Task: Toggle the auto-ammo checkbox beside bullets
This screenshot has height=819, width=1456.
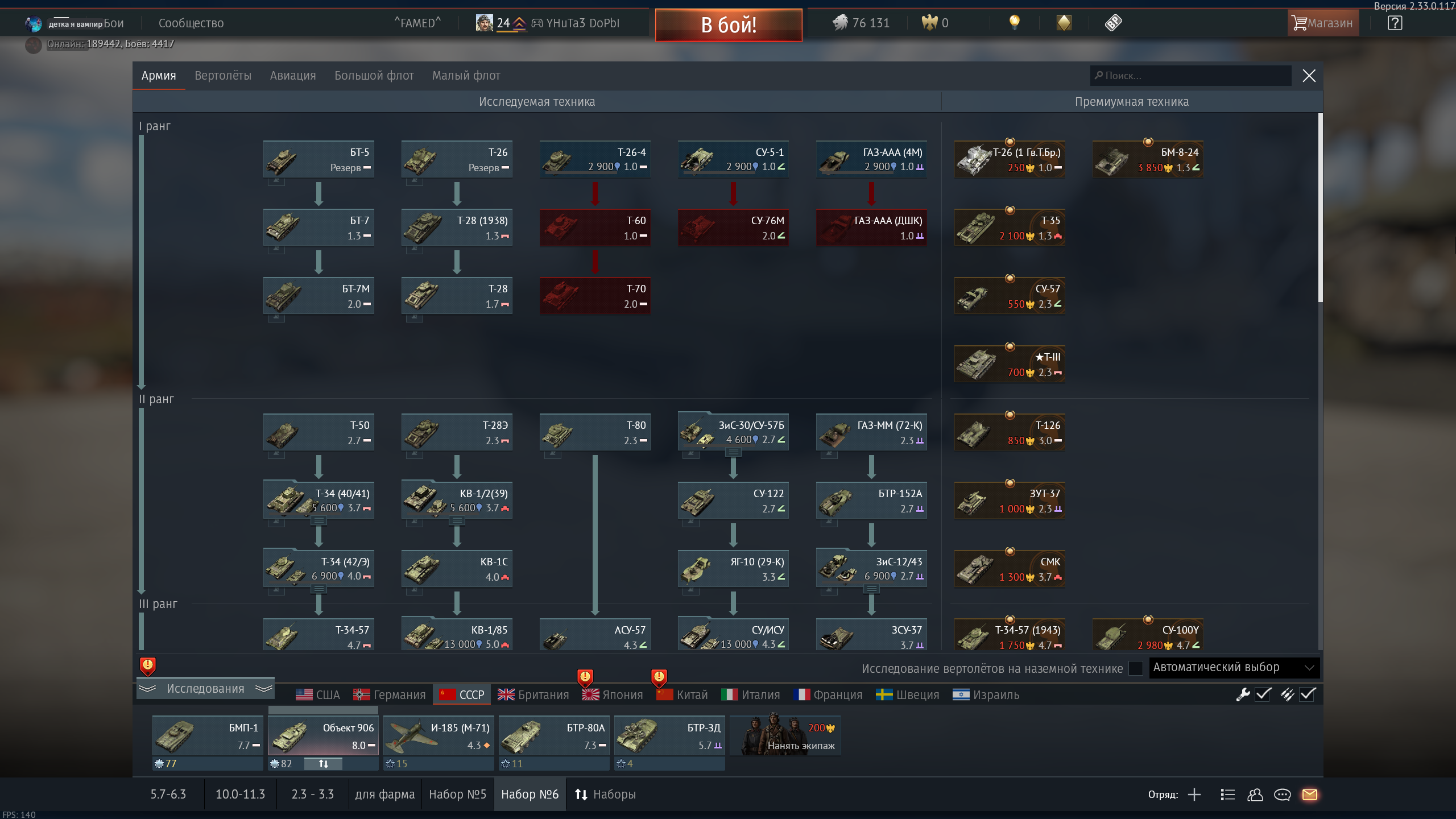Action: 1308,694
